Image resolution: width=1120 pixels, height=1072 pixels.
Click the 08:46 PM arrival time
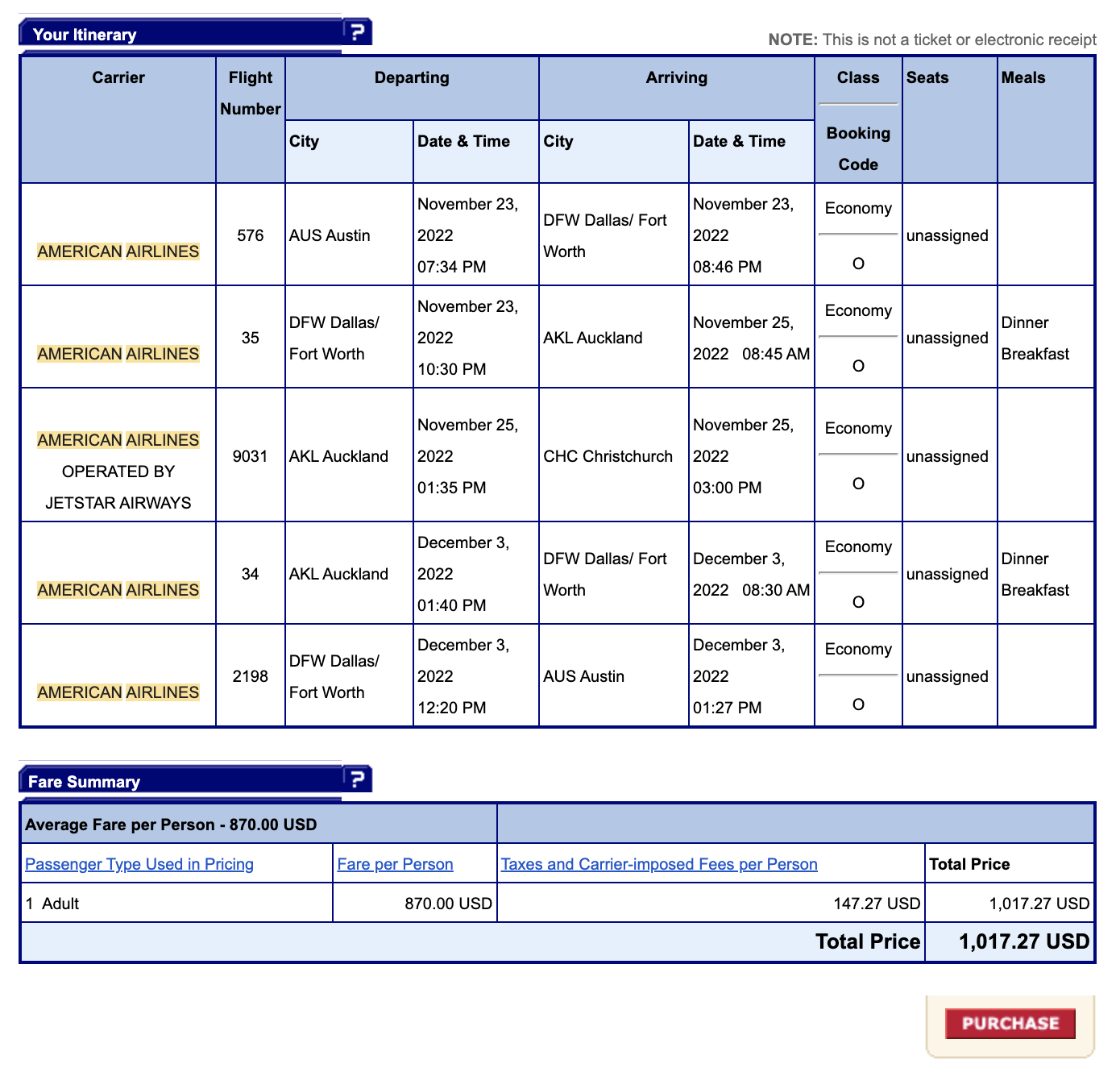pyautogui.click(x=728, y=267)
